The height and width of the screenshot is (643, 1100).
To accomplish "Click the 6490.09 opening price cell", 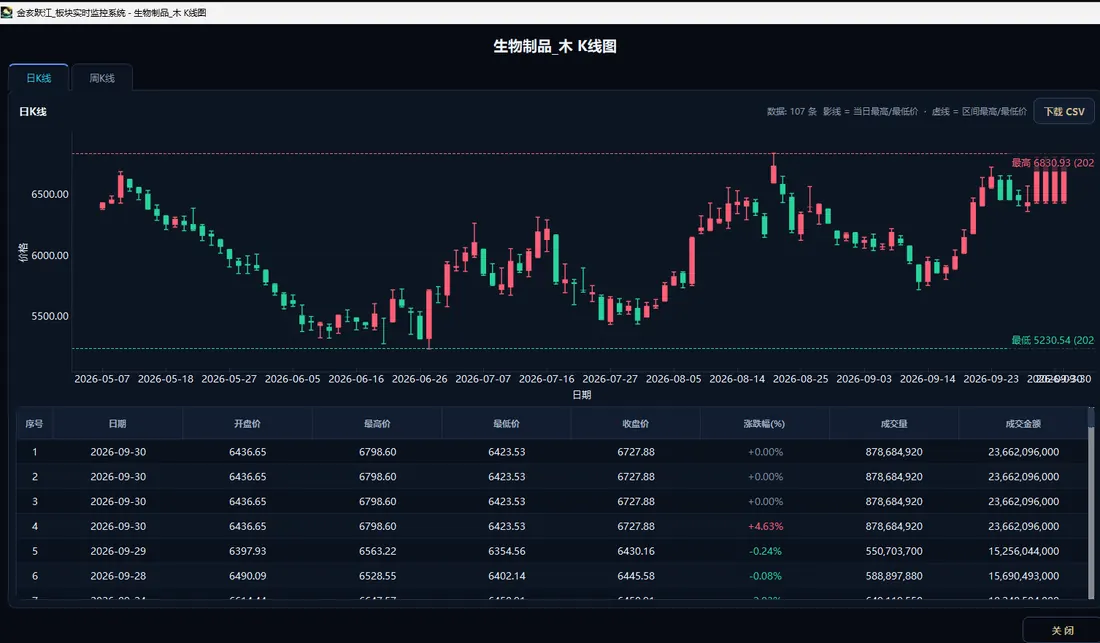I will [248, 576].
